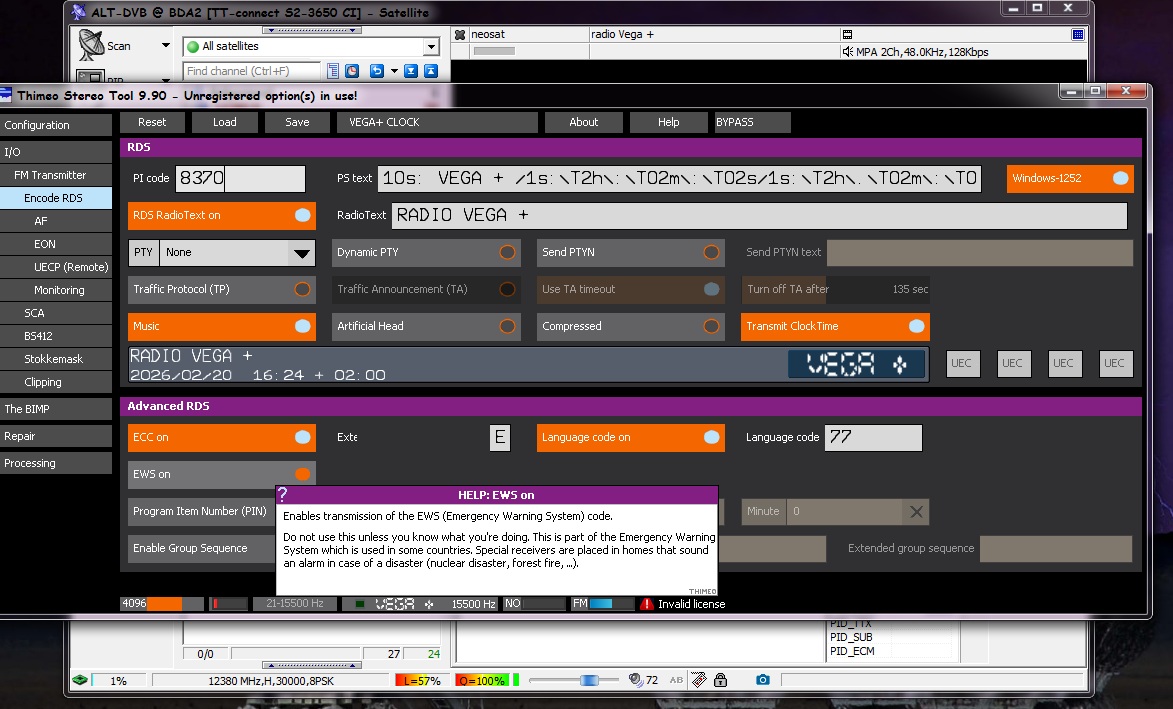This screenshot has height=709, width=1173.
Task: Switch to the Stokkemask sidebar page
Action: pyautogui.click(x=56, y=359)
